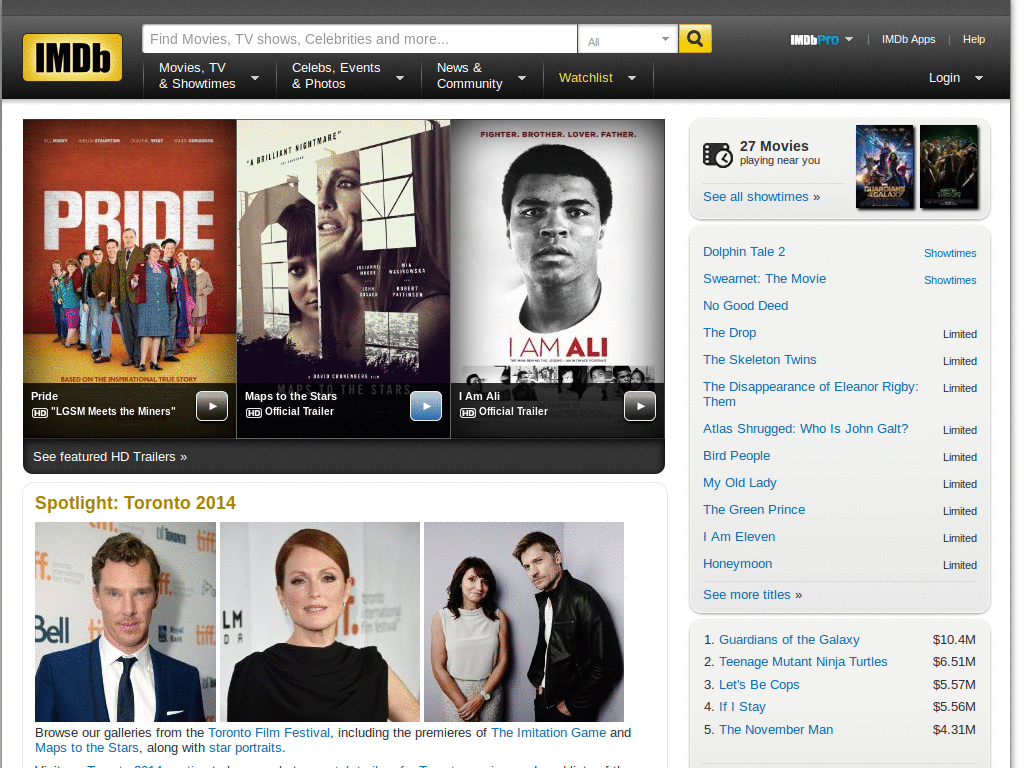Expand the Celebs, Events & Photos menu

coord(348,76)
